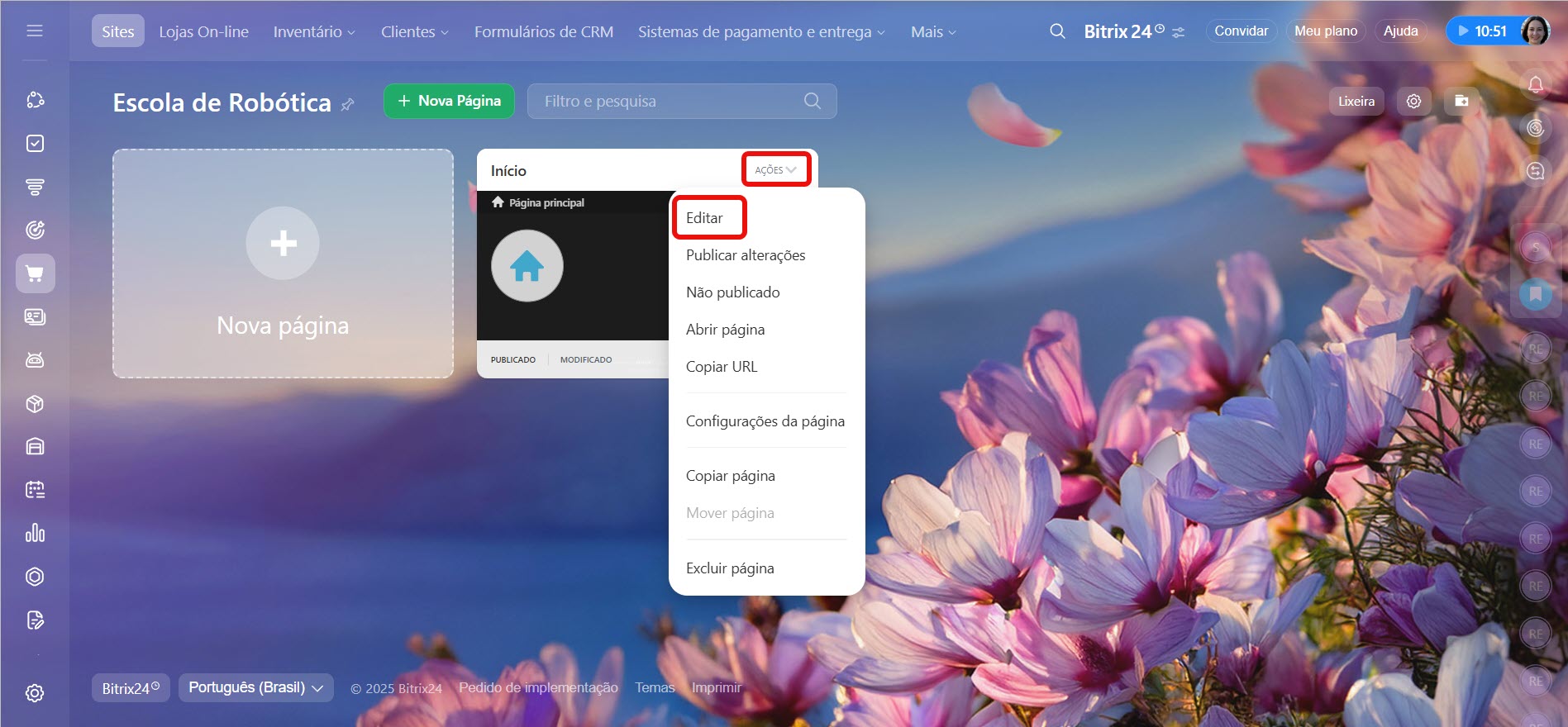
Task: Open the Português (Brasil) language selector
Action: click(255, 687)
